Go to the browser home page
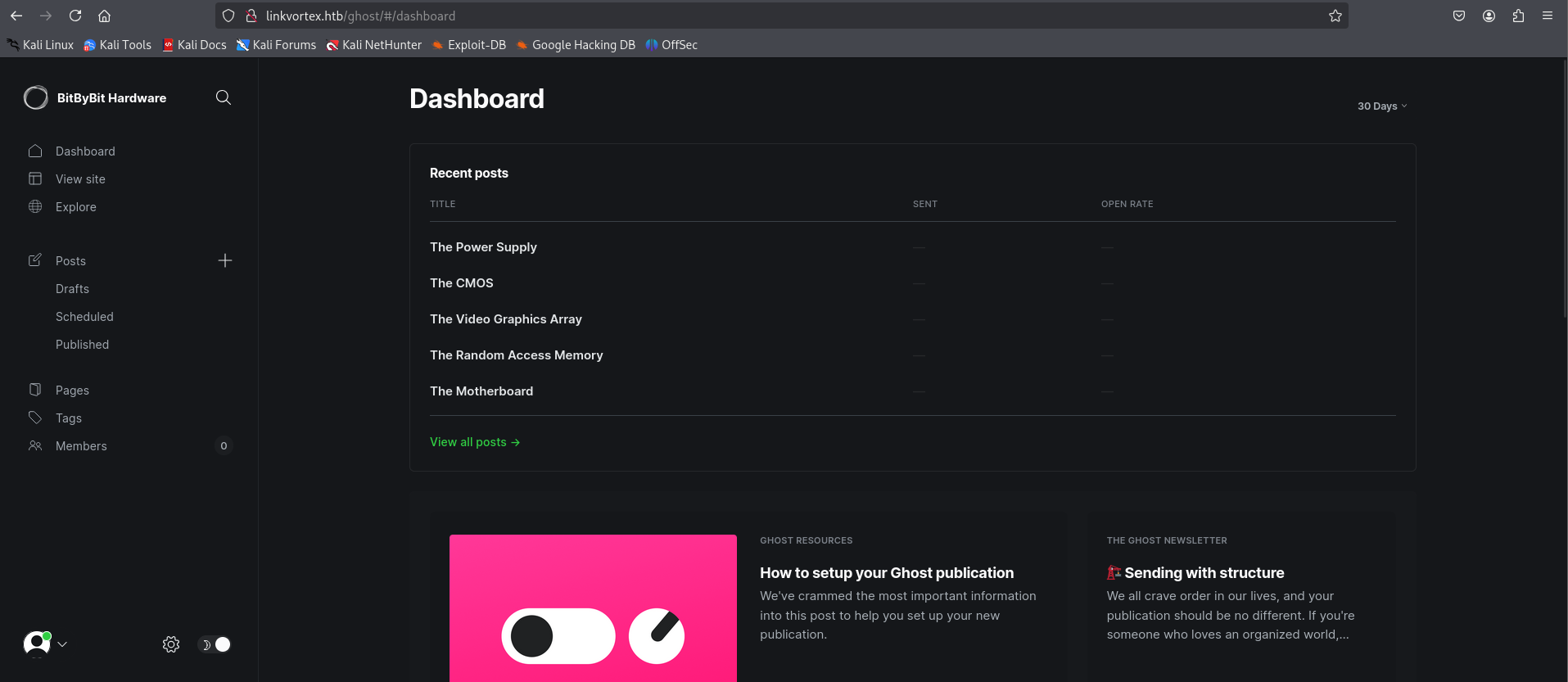Image resolution: width=1568 pixels, height=682 pixels. point(104,16)
